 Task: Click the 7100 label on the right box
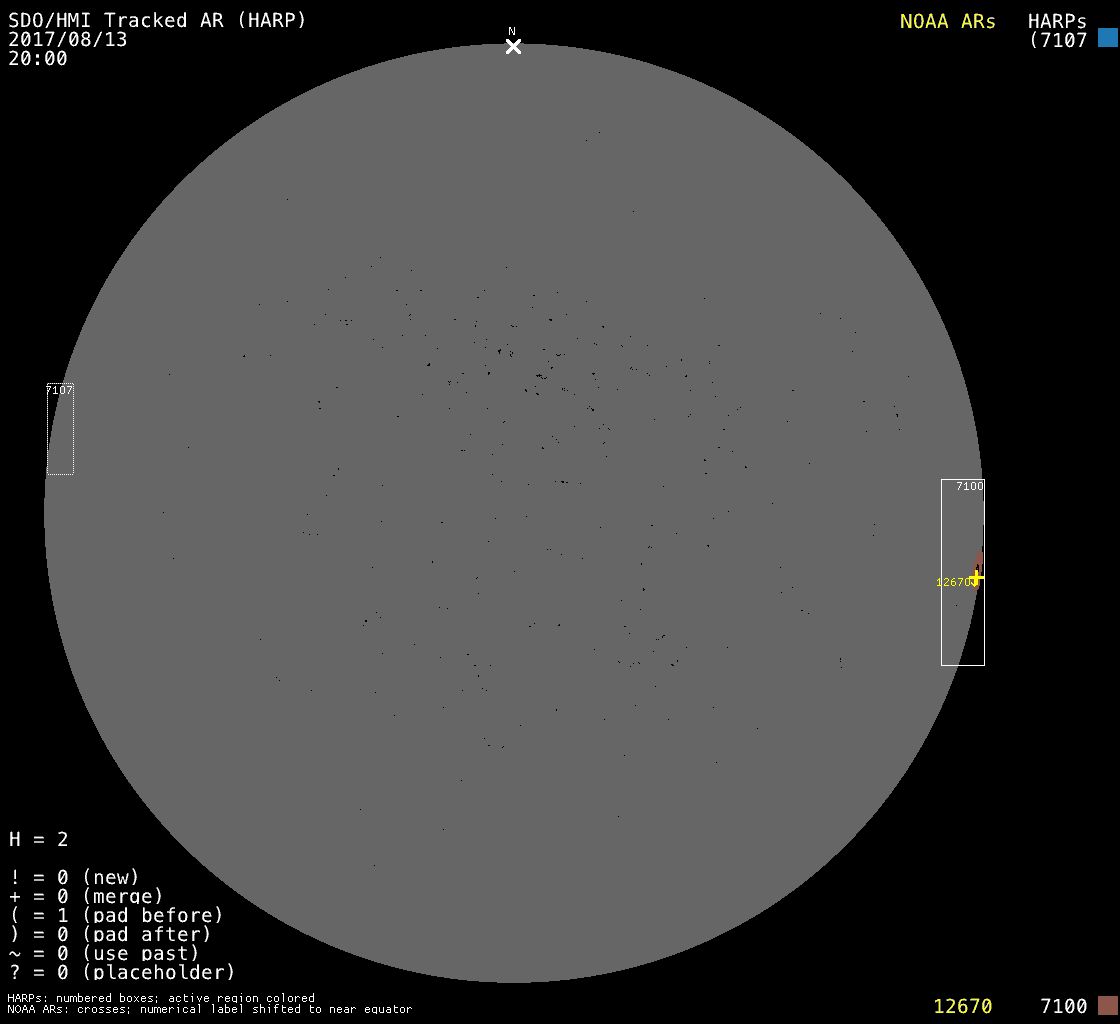point(969,486)
